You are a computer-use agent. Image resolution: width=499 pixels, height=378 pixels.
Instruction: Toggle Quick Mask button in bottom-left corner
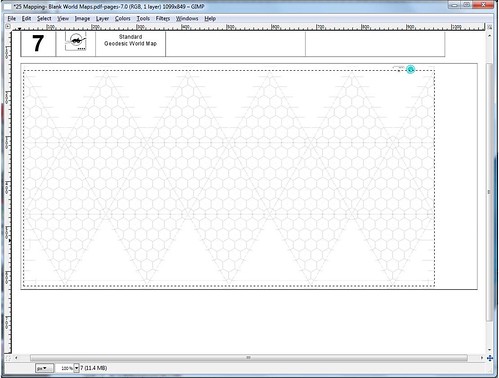tap(8, 358)
